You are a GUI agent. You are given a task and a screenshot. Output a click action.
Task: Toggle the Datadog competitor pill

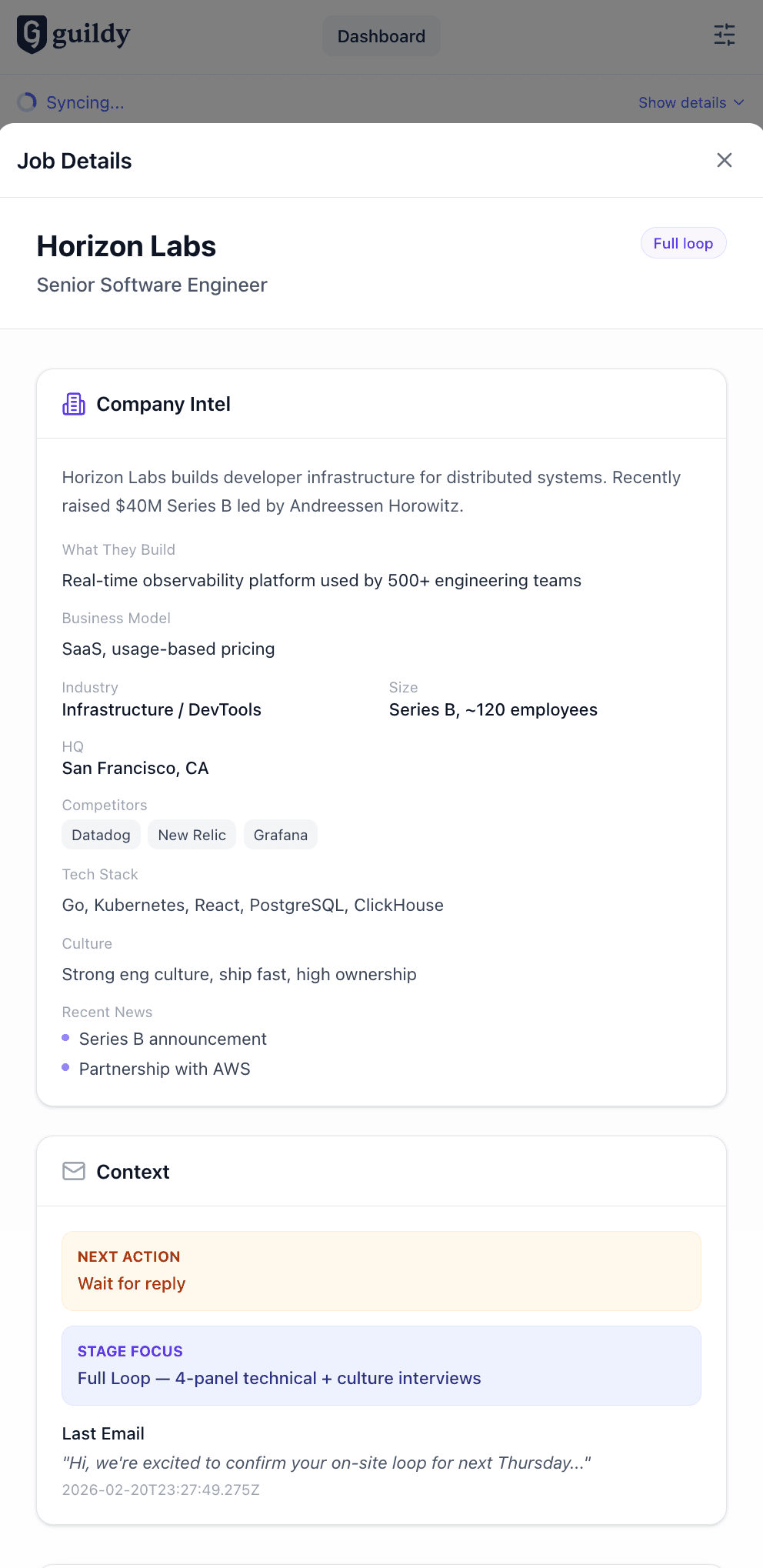pos(101,834)
